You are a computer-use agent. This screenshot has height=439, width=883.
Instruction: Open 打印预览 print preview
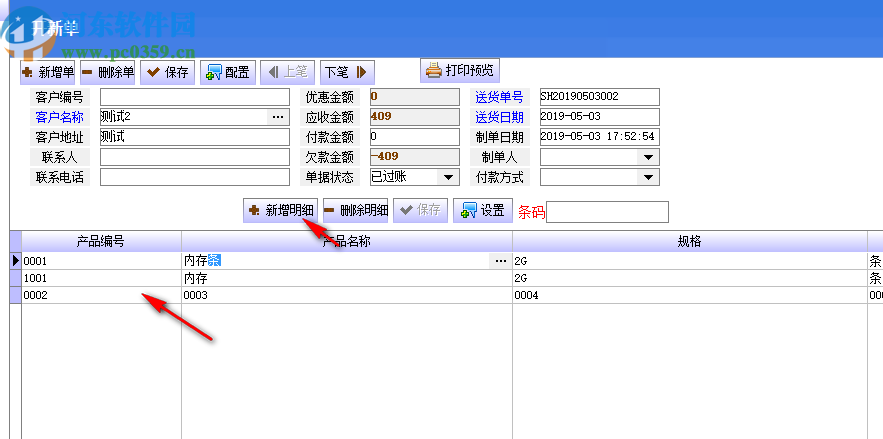point(460,70)
